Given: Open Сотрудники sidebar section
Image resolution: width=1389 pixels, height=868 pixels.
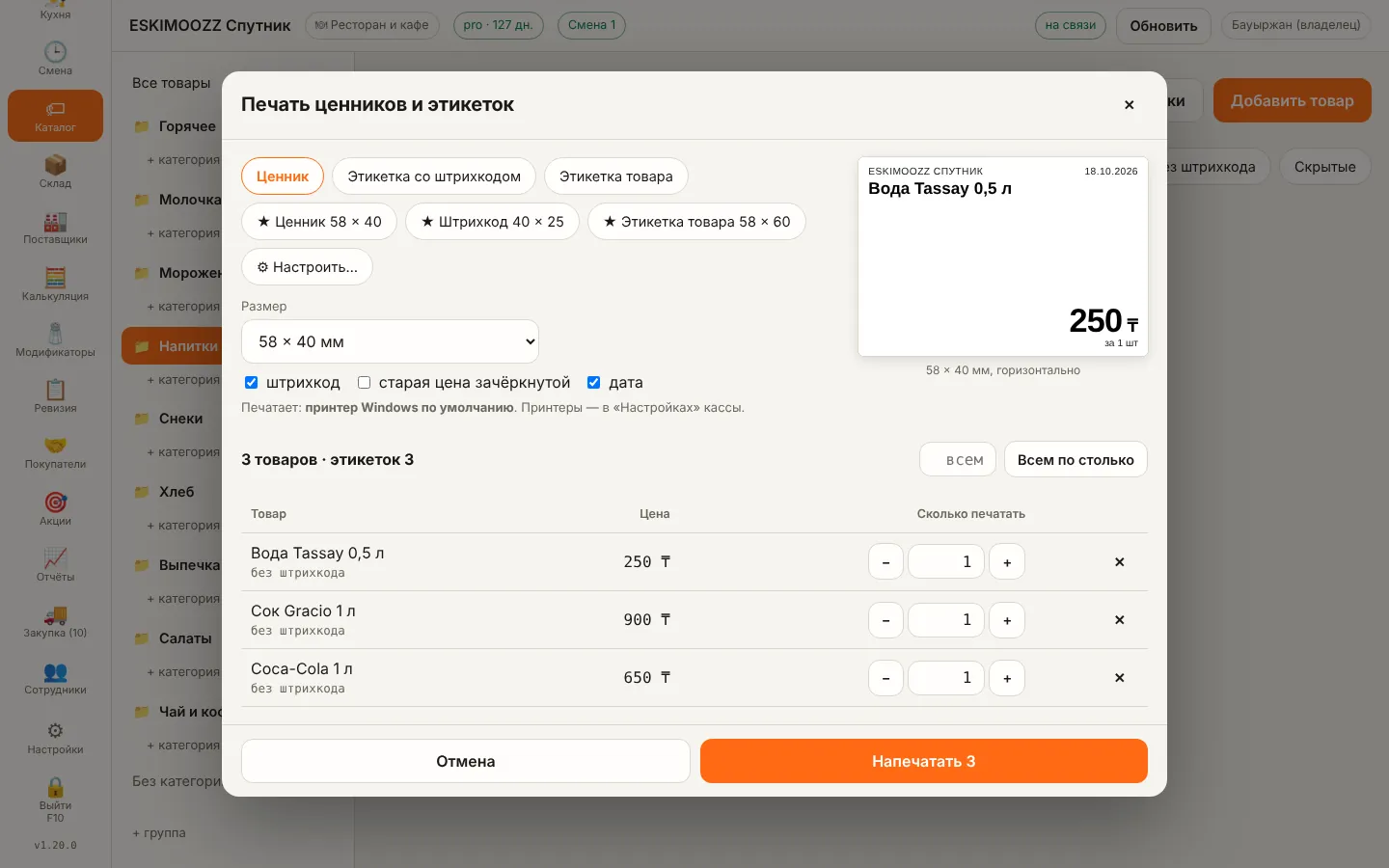Looking at the screenshot, I should pyautogui.click(x=55, y=678).
